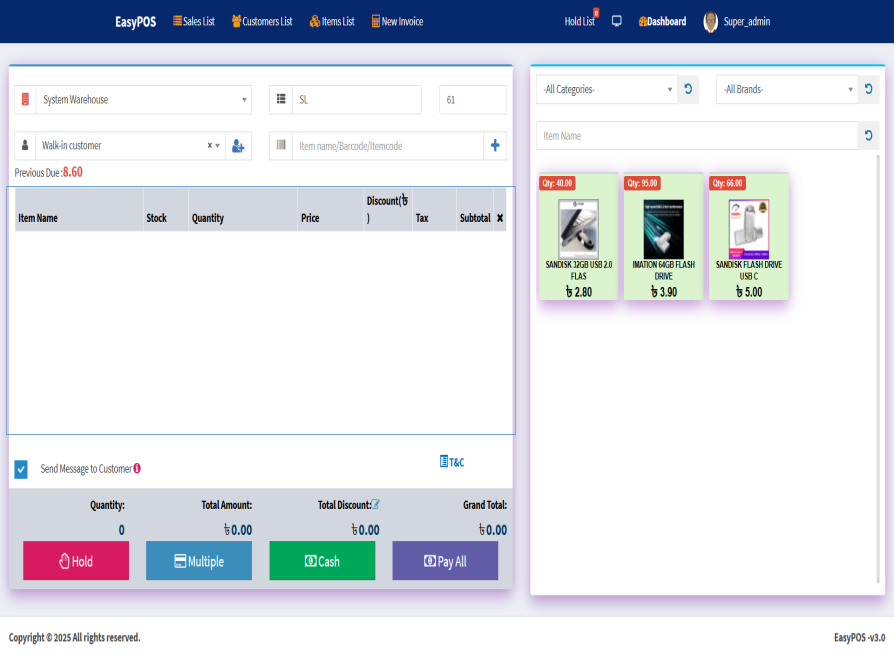Reset the All Brands filter
Image resolution: width=894 pixels, height=661 pixels.
point(868,89)
